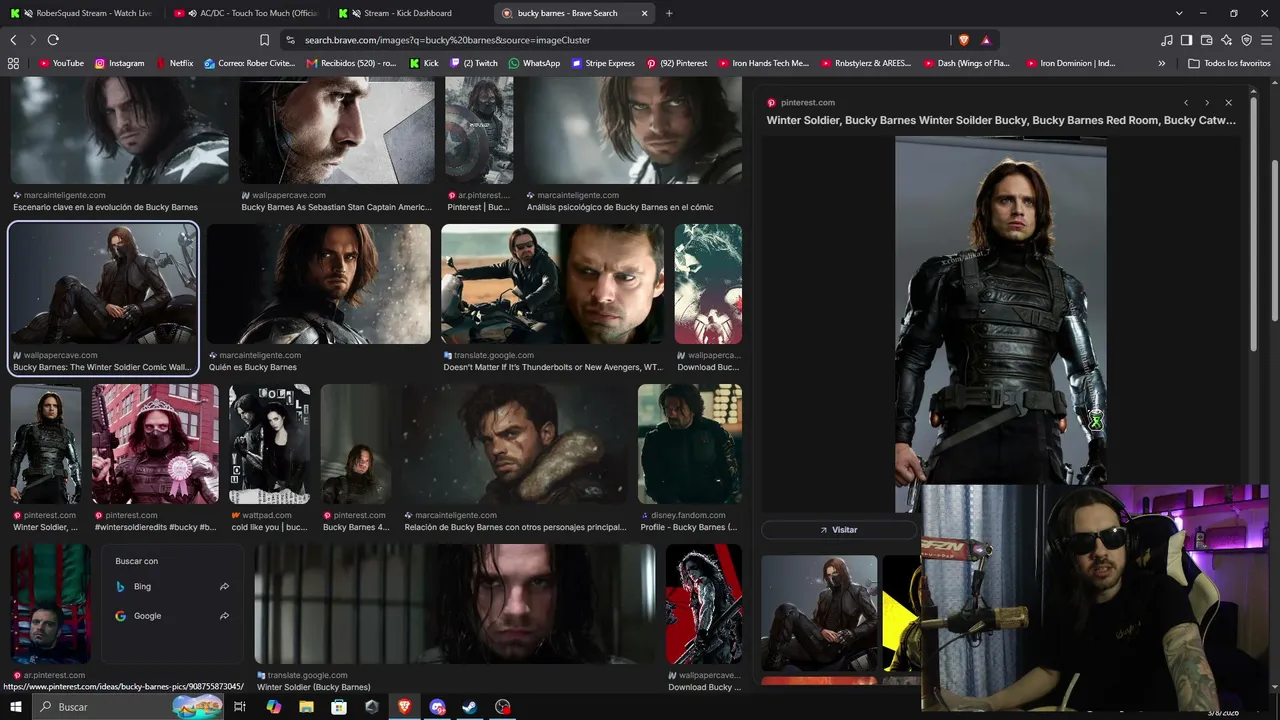Screen dimensions: 1280x720
Task: Open the Netflix bookmark
Action: (174, 63)
